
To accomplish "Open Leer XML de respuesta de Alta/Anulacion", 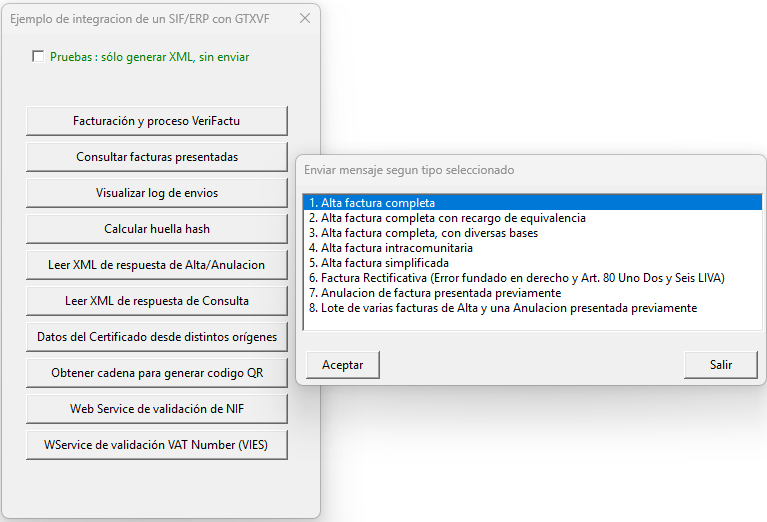I will pyautogui.click(x=156, y=265).
